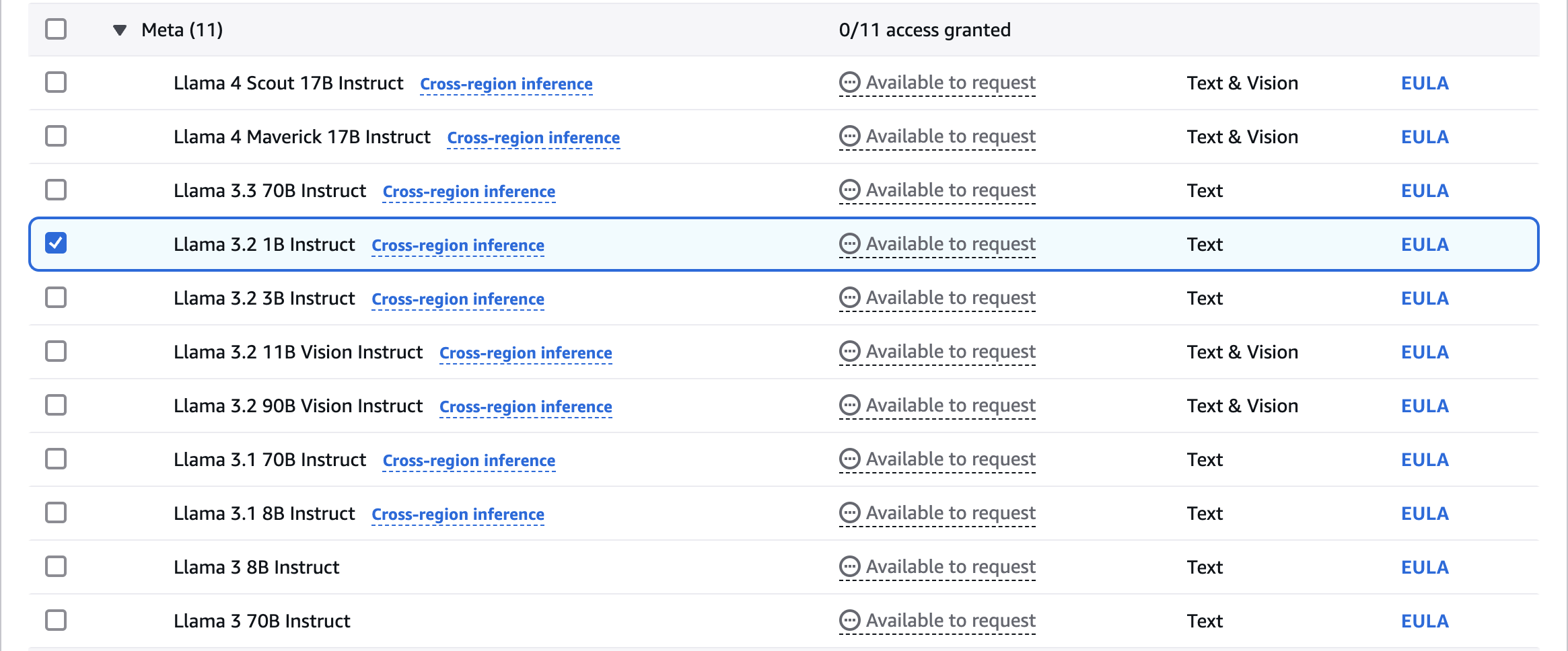This screenshot has width=1568, height=651.
Task: Open EULA for Llama 3.2 90B Vision
Action: (x=1425, y=406)
